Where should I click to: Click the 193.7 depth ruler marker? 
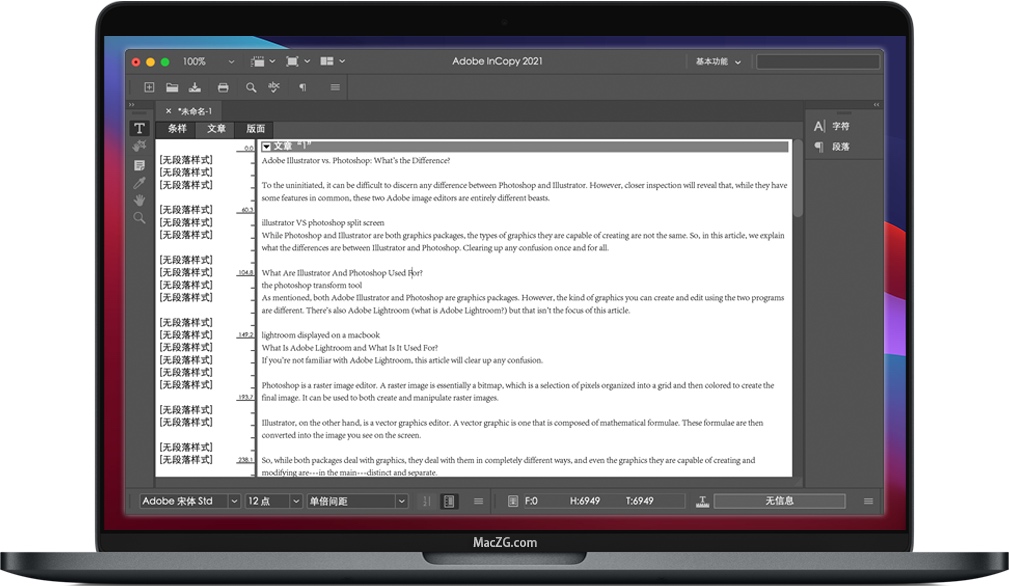point(246,397)
